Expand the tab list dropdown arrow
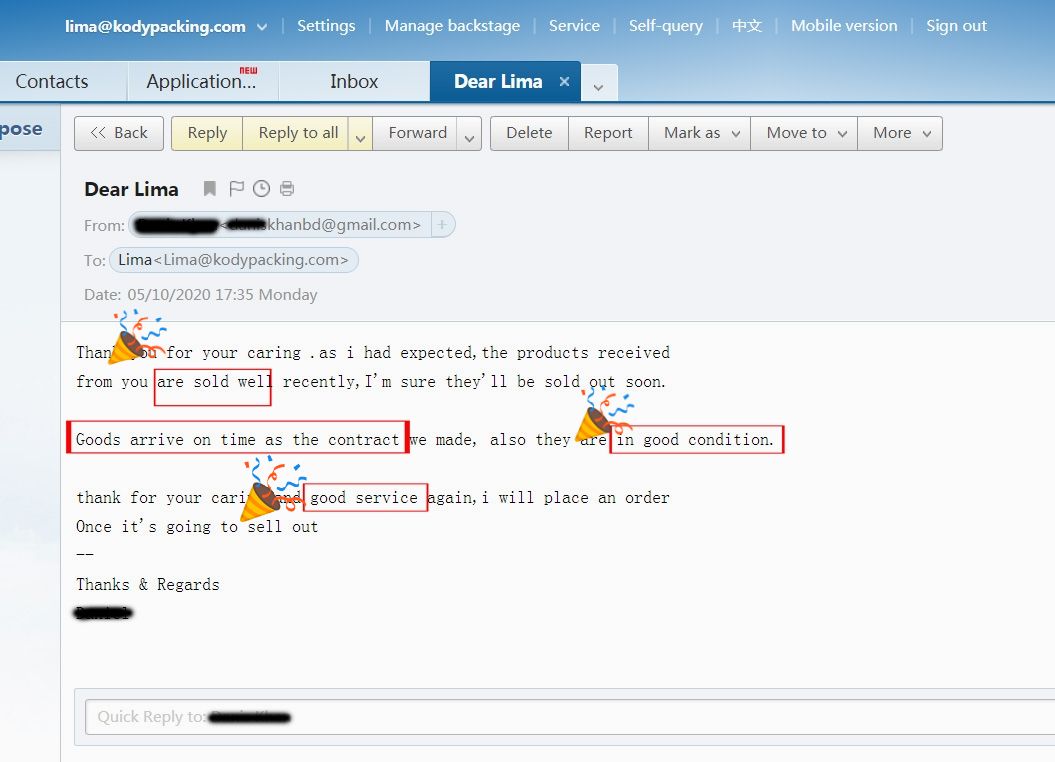Image resolution: width=1055 pixels, height=762 pixels. coord(598,87)
